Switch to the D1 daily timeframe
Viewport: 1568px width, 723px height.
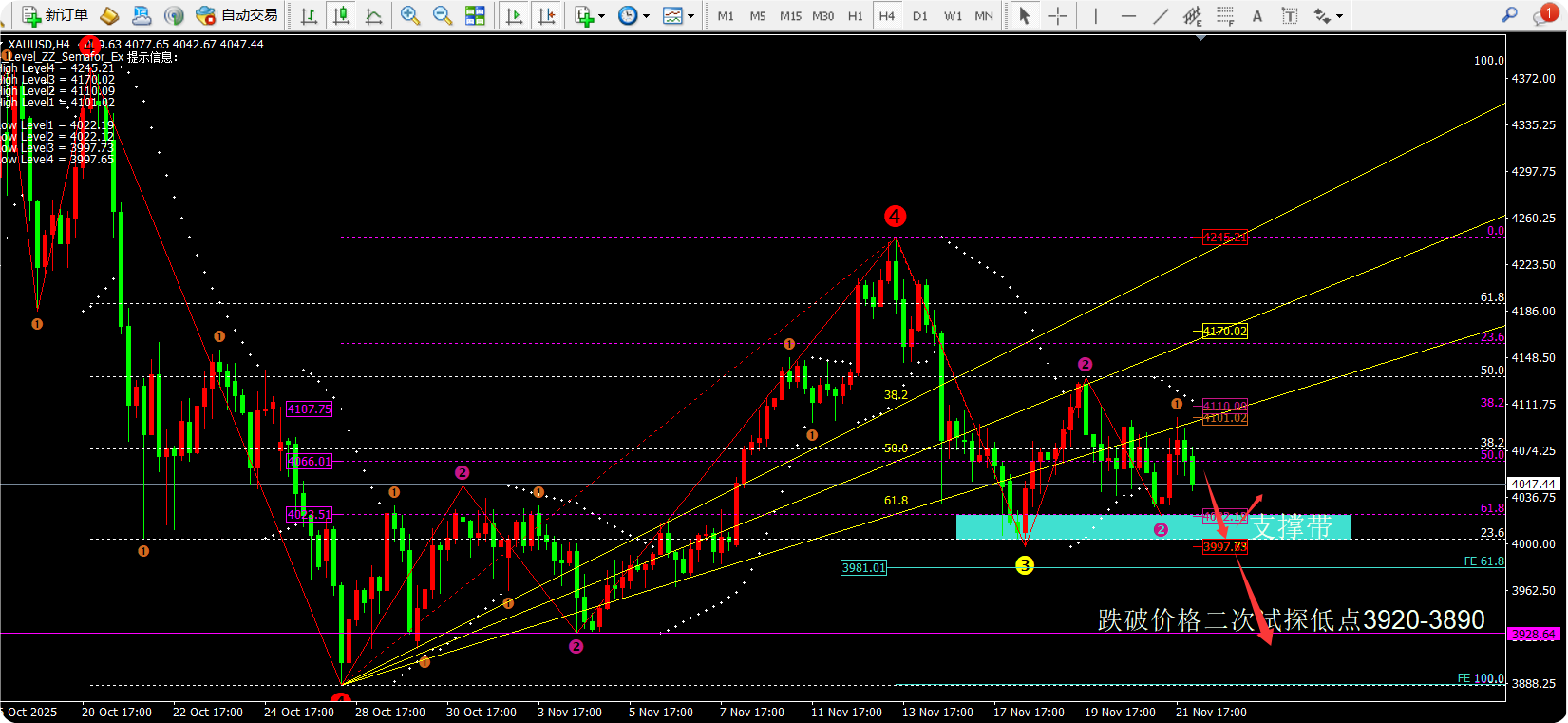coord(920,15)
